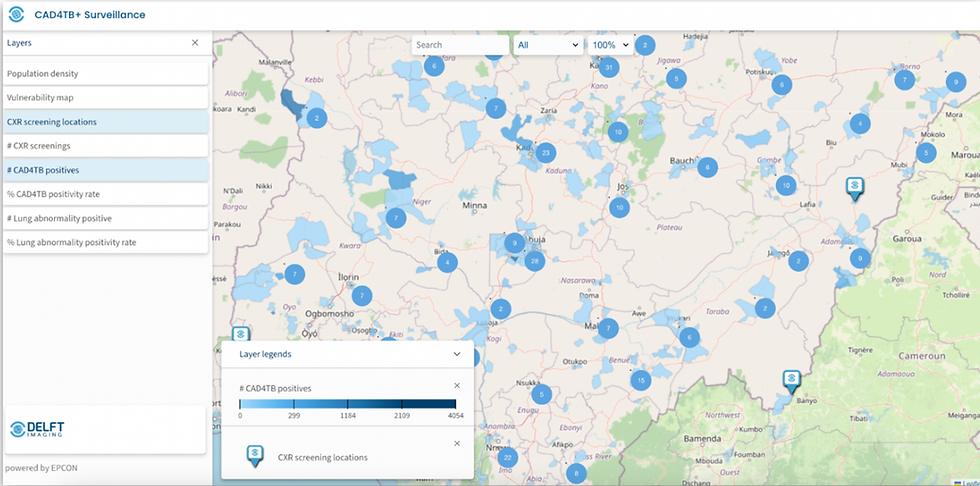Click the Layers panel header
Image resolution: width=980 pixels, height=486 pixels.
pos(106,43)
